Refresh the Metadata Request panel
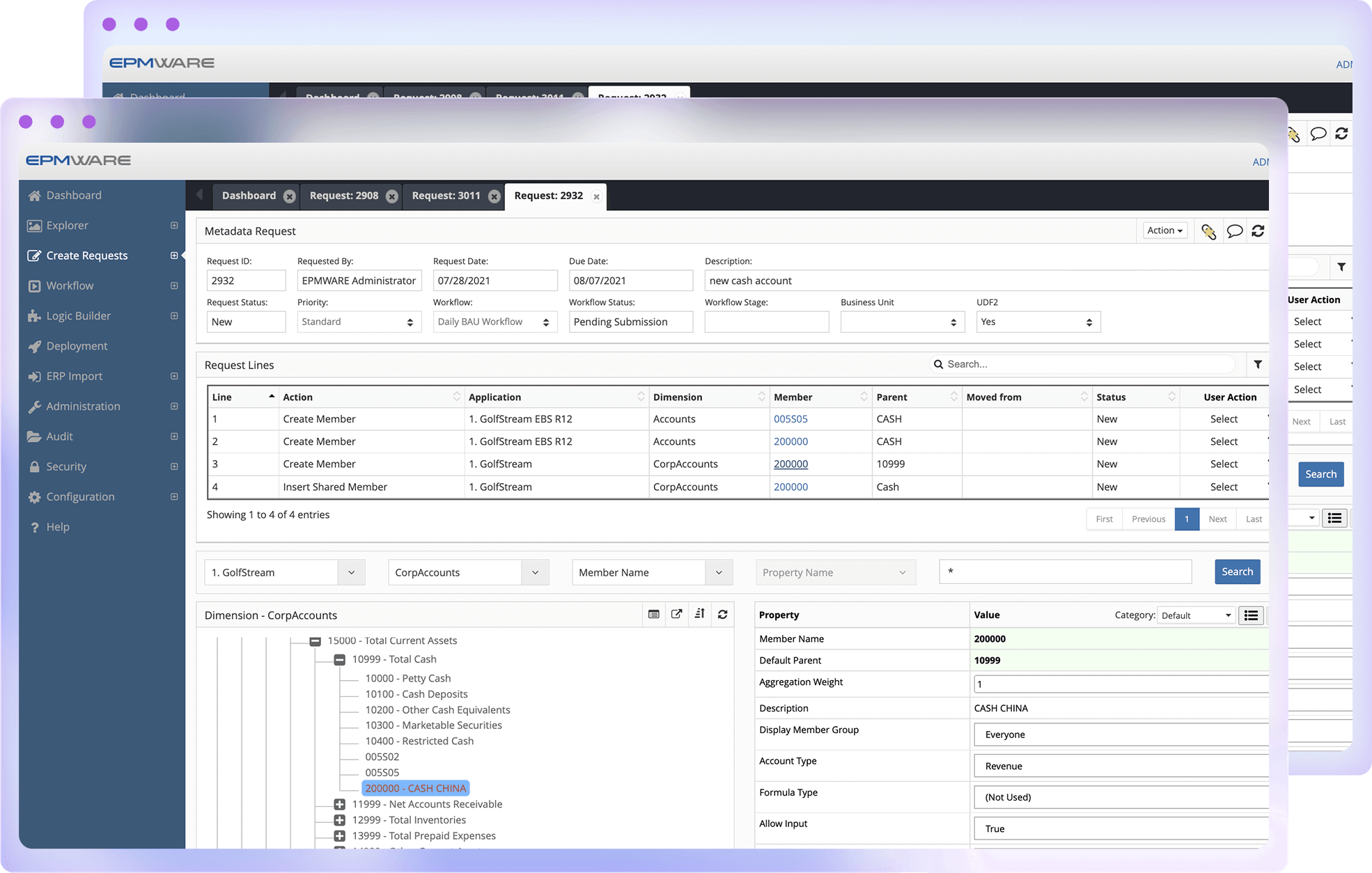1372x873 pixels. pos(1258,230)
